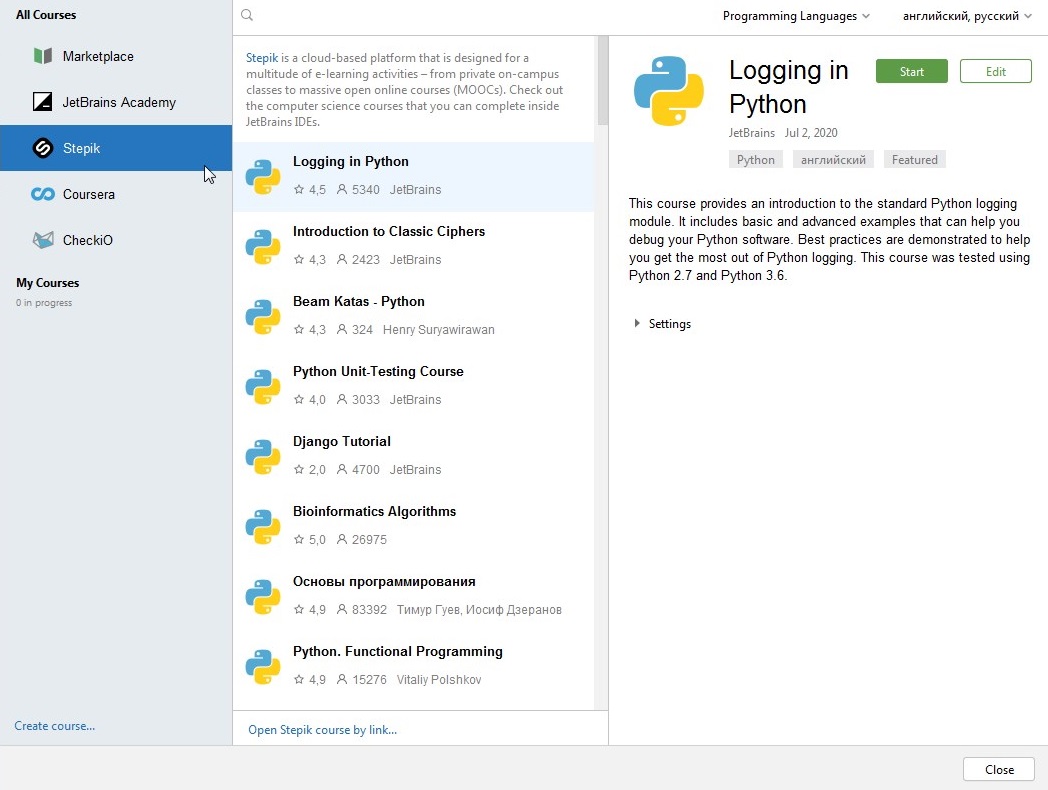1048x790 pixels.
Task: Click the star icon for Python Unit-Testing Course
Action: [x=299, y=399]
